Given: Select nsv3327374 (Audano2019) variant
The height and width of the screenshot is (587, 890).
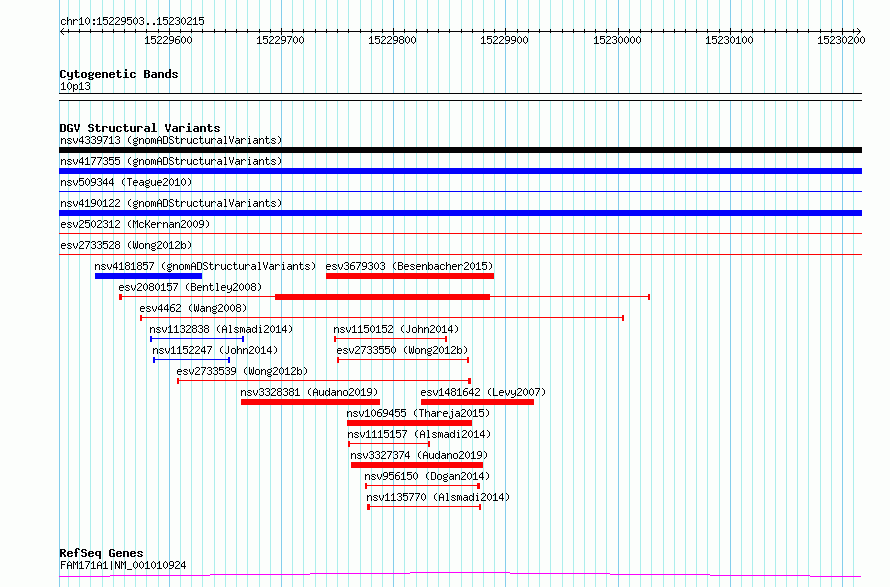Looking at the screenshot, I should (x=419, y=455).
